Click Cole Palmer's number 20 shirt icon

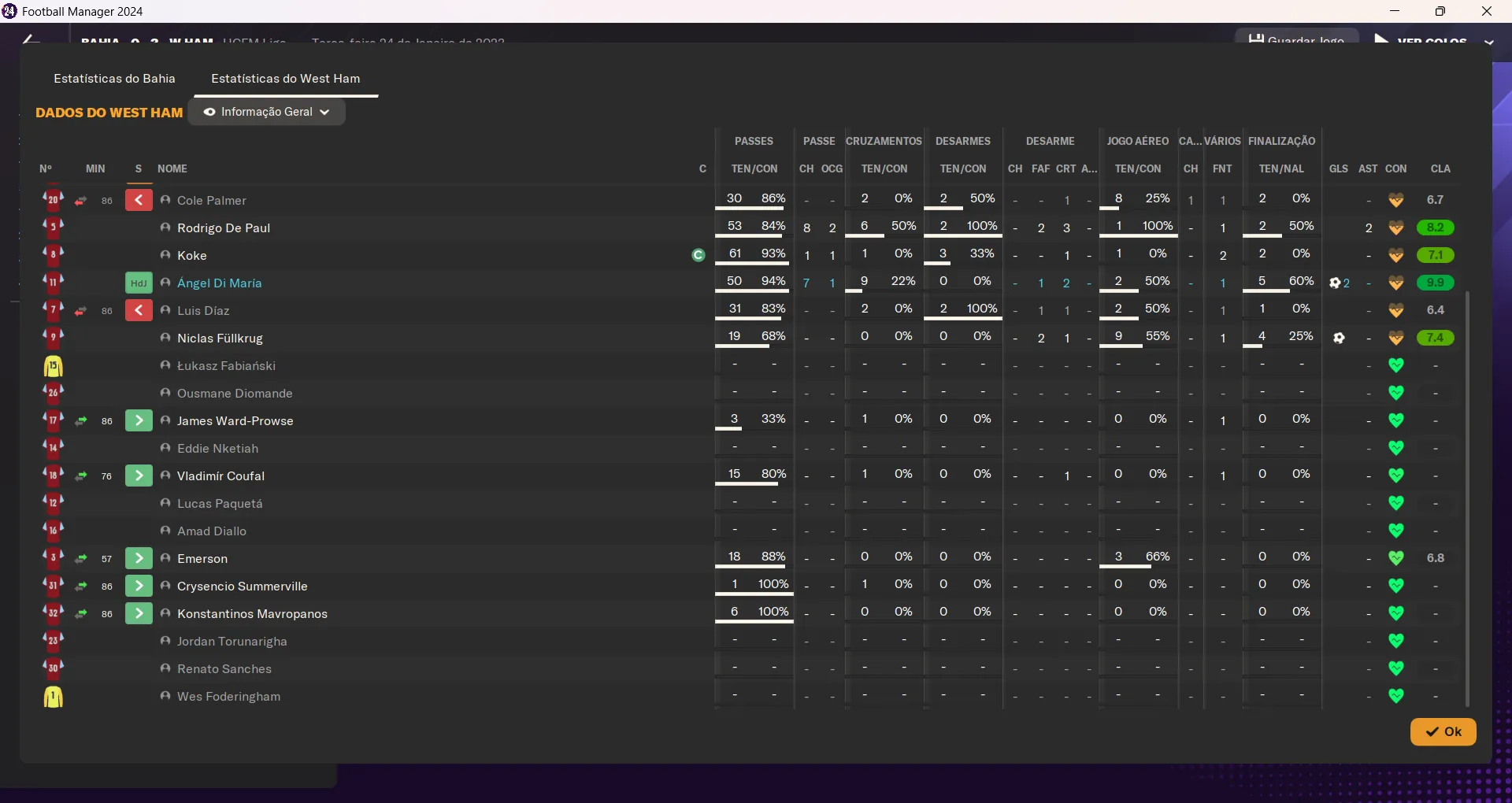tap(53, 200)
